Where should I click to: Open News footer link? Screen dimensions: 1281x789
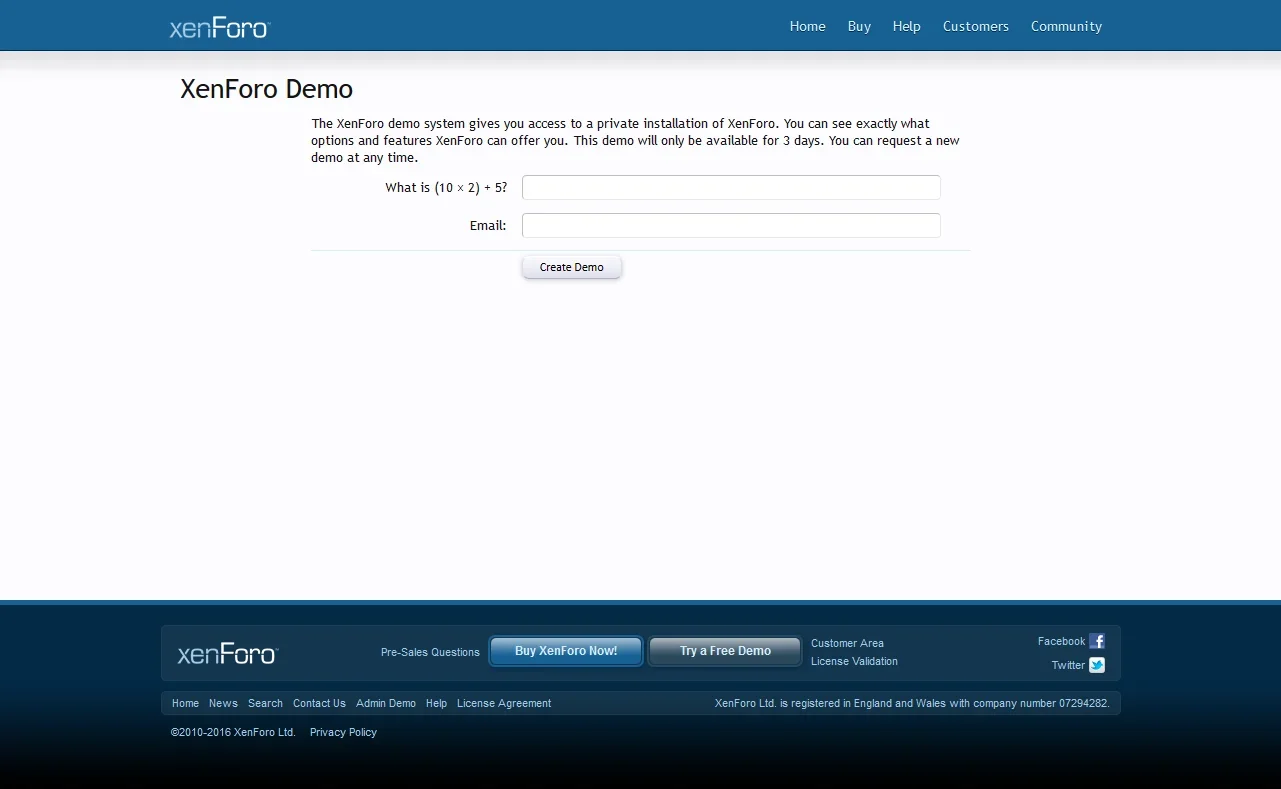click(223, 703)
